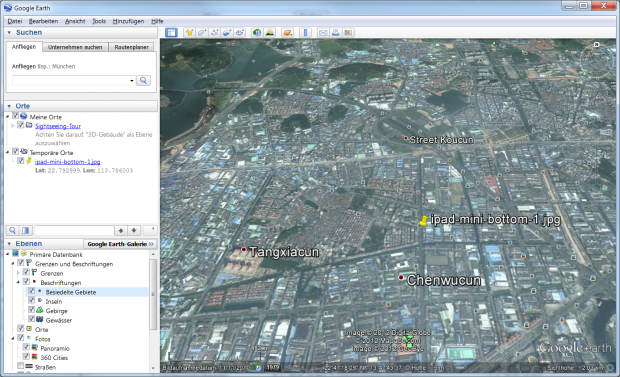The height and width of the screenshot is (377, 620).
Task: Collapse the Ebenen panel
Action: [x=9, y=244]
